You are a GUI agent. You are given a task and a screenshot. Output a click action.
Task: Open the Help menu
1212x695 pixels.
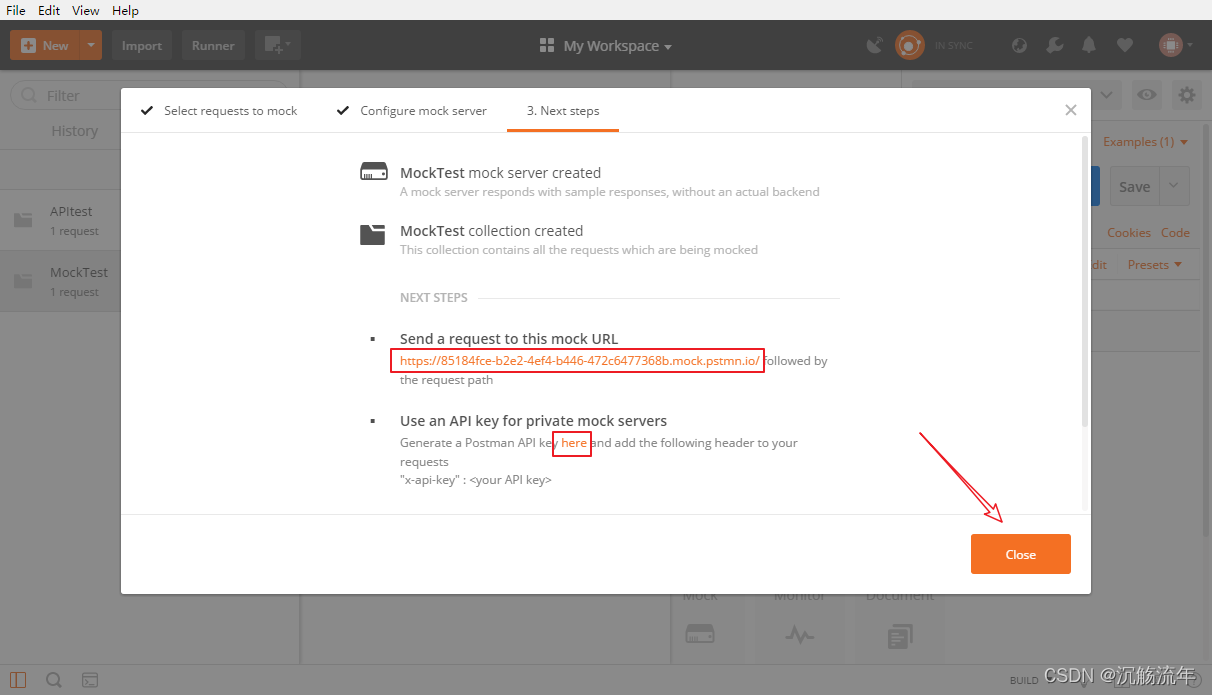tap(125, 10)
